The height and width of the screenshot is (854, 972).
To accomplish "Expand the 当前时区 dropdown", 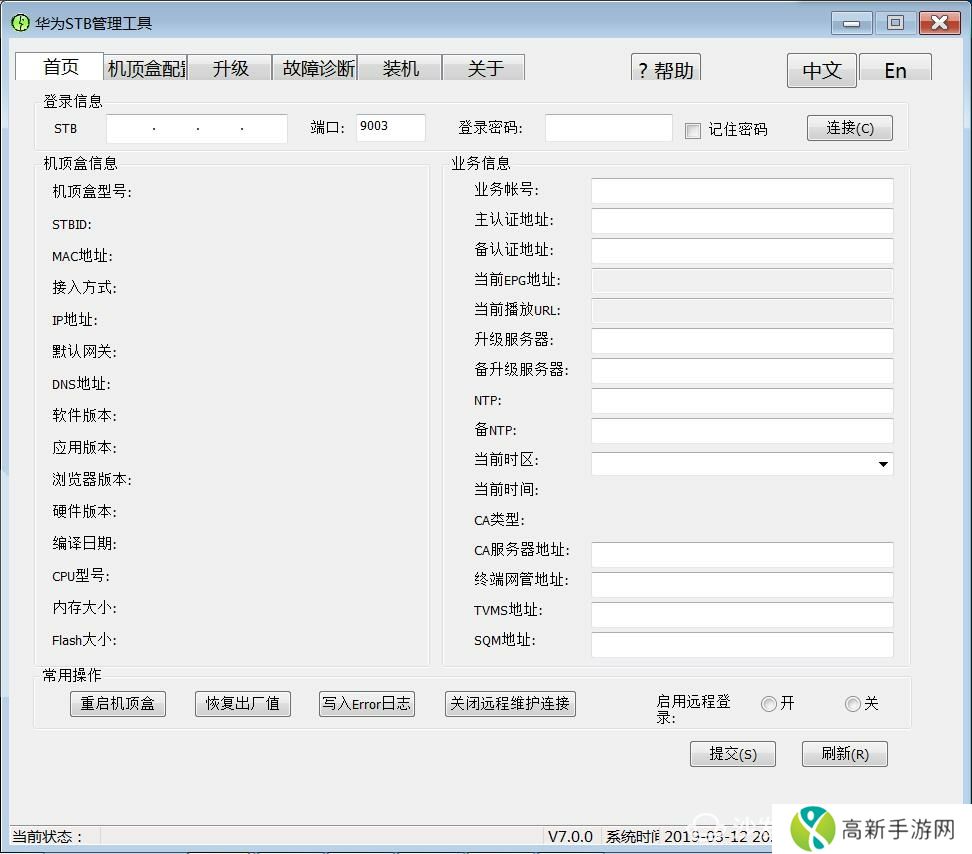I will coord(883,464).
